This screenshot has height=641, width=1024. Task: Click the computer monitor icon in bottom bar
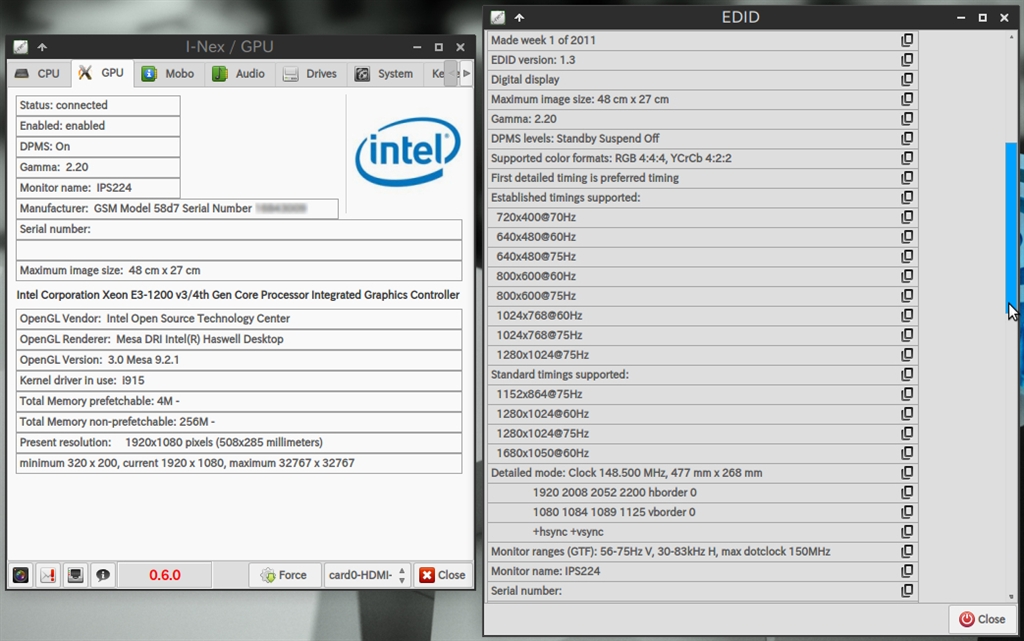tap(75, 575)
